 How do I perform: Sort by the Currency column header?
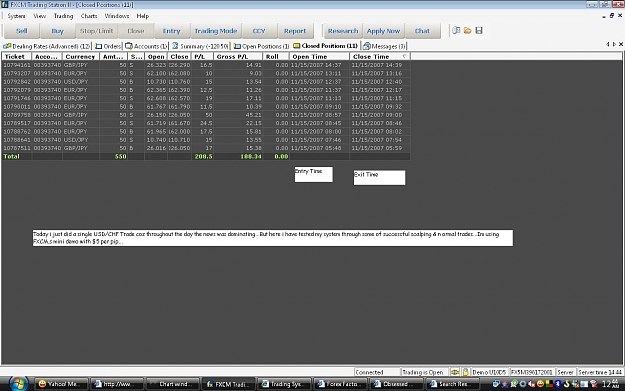coord(81,57)
